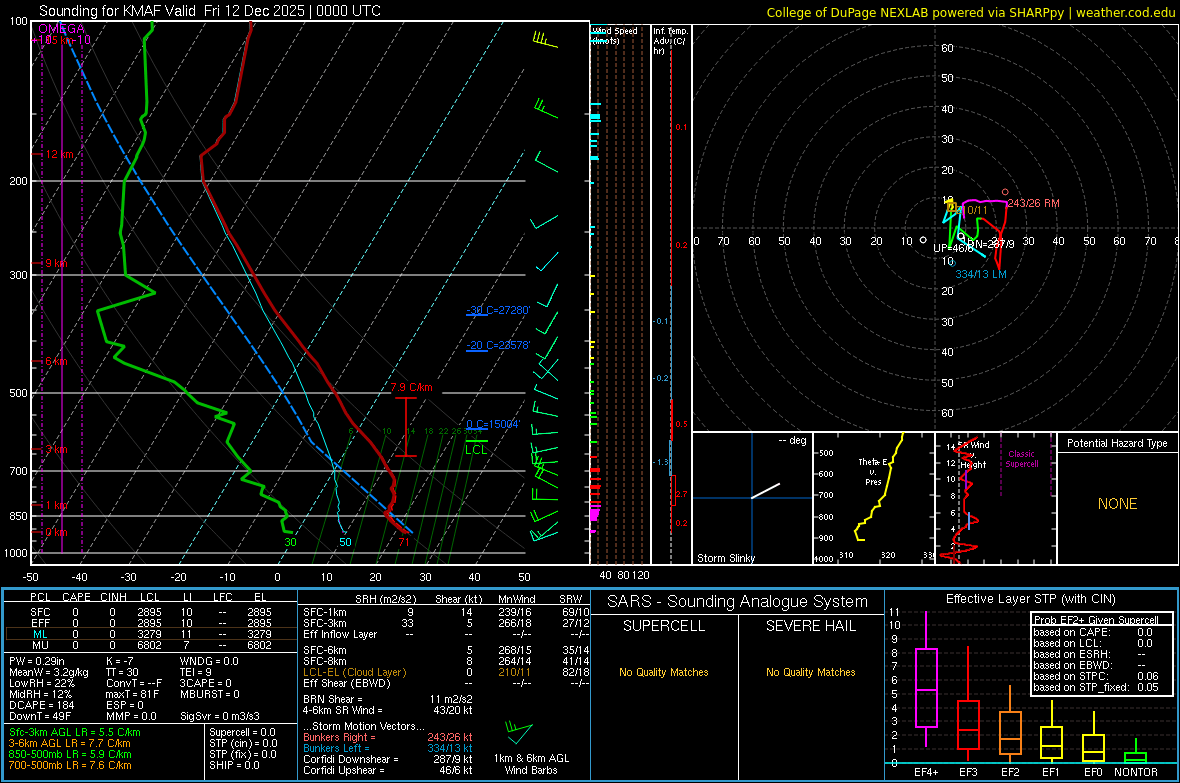The image size is (1180, 783).
Task: Click the College of DuPage NEXLAB credit text
Action: coord(970,12)
